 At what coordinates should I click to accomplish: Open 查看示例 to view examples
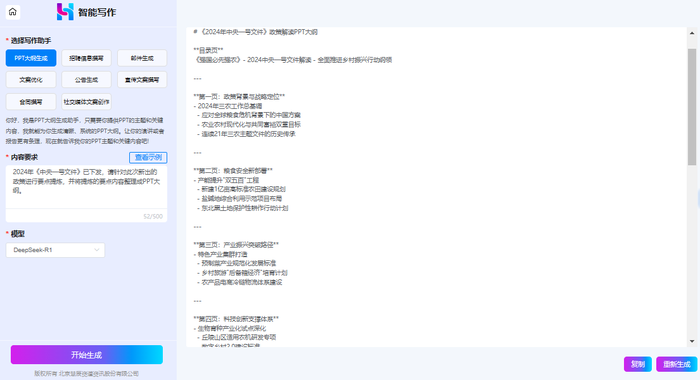(148, 158)
